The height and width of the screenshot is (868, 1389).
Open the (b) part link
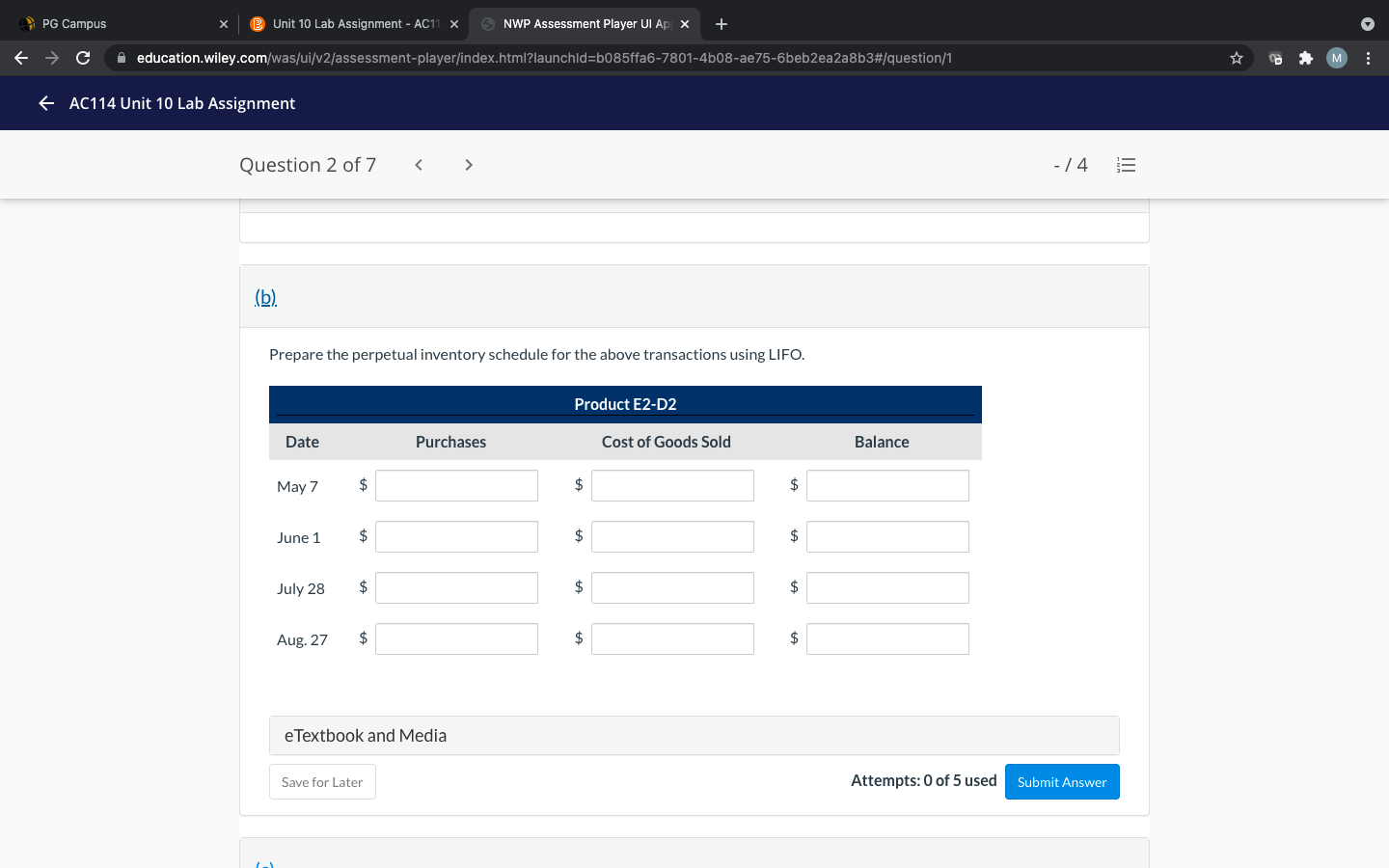tap(265, 297)
